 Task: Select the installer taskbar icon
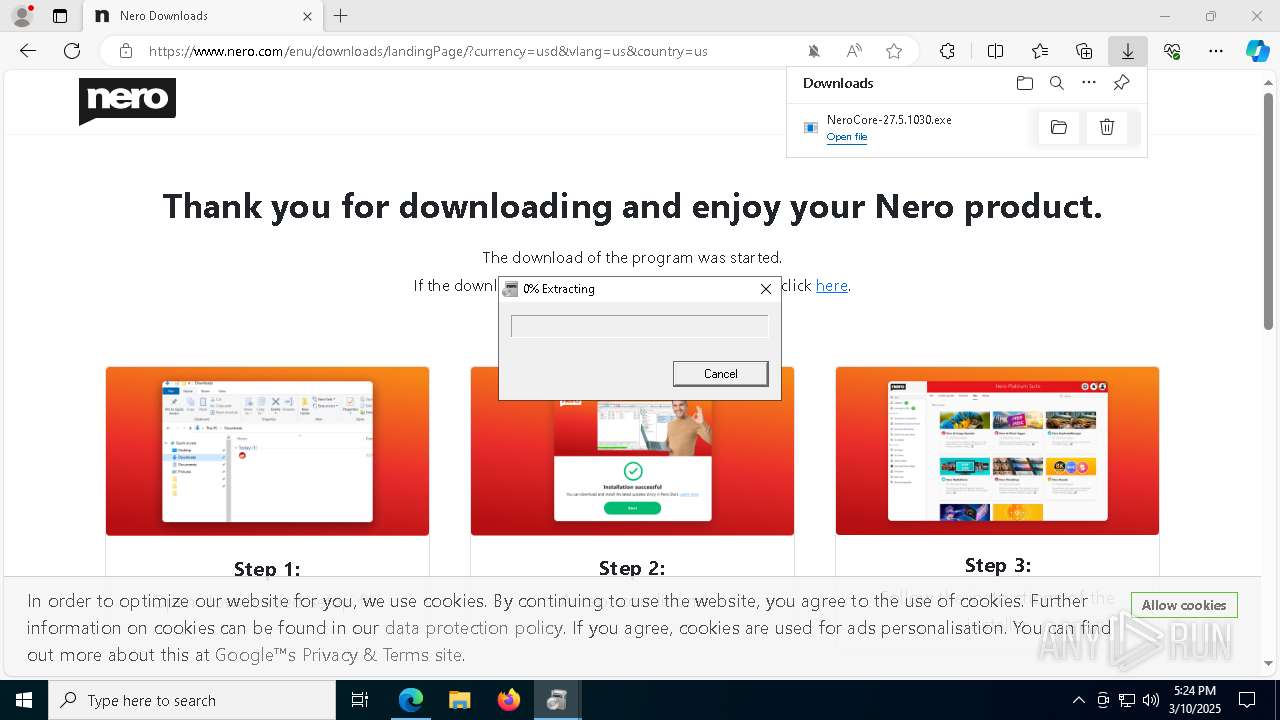pyautogui.click(x=557, y=700)
